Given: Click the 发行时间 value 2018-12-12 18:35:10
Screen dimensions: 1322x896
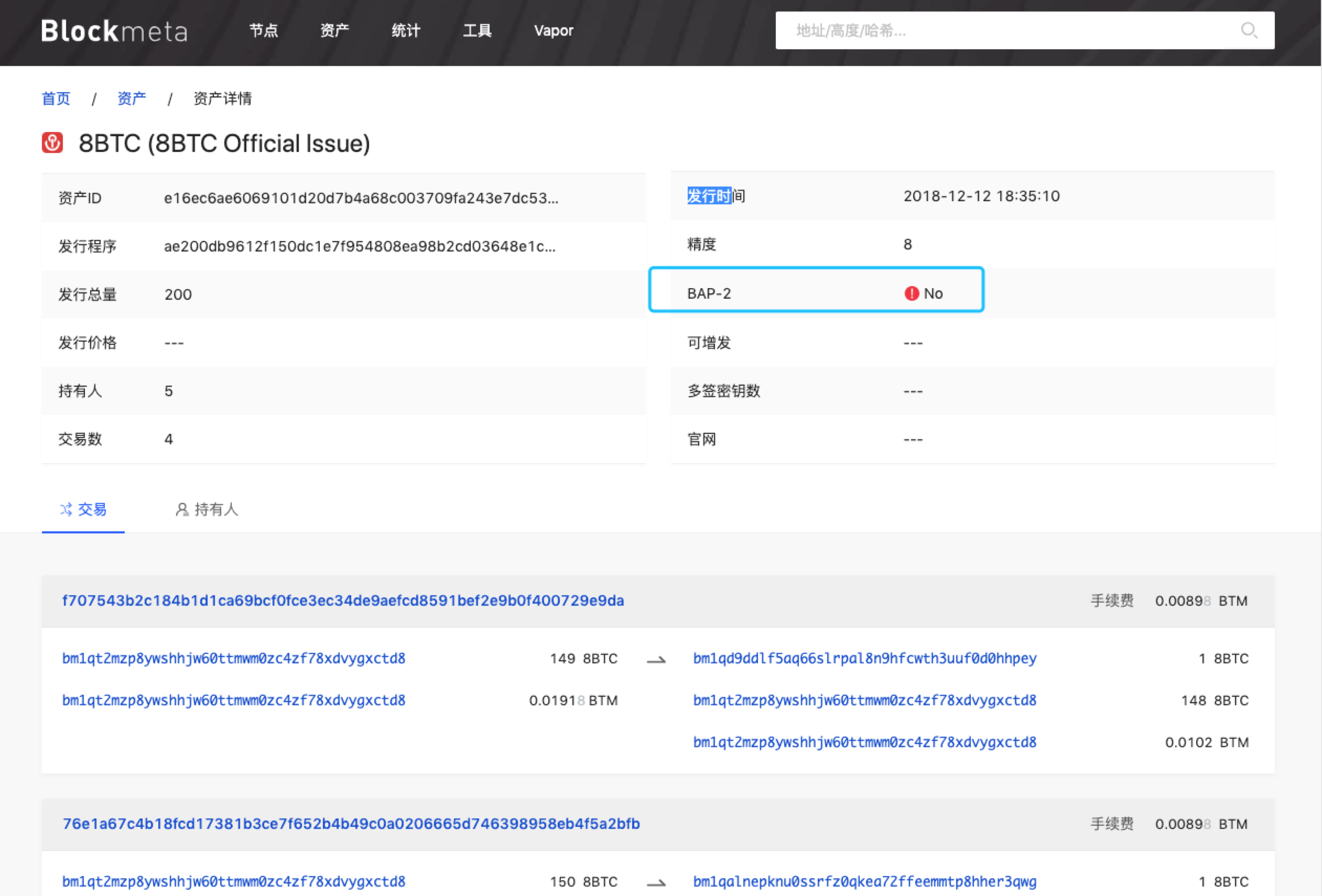Looking at the screenshot, I should (982, 196).
